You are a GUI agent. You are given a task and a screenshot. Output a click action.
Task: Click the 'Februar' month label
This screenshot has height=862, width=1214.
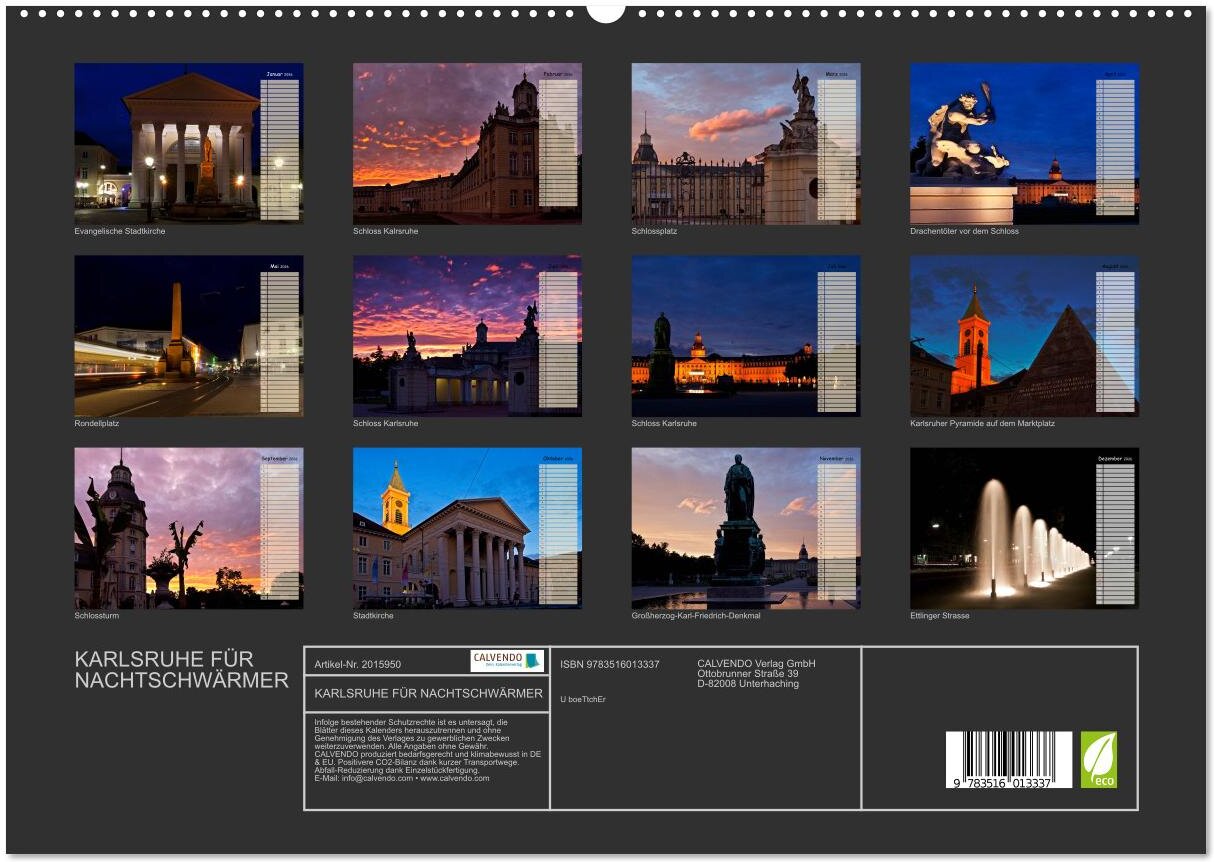pos(552,74)
